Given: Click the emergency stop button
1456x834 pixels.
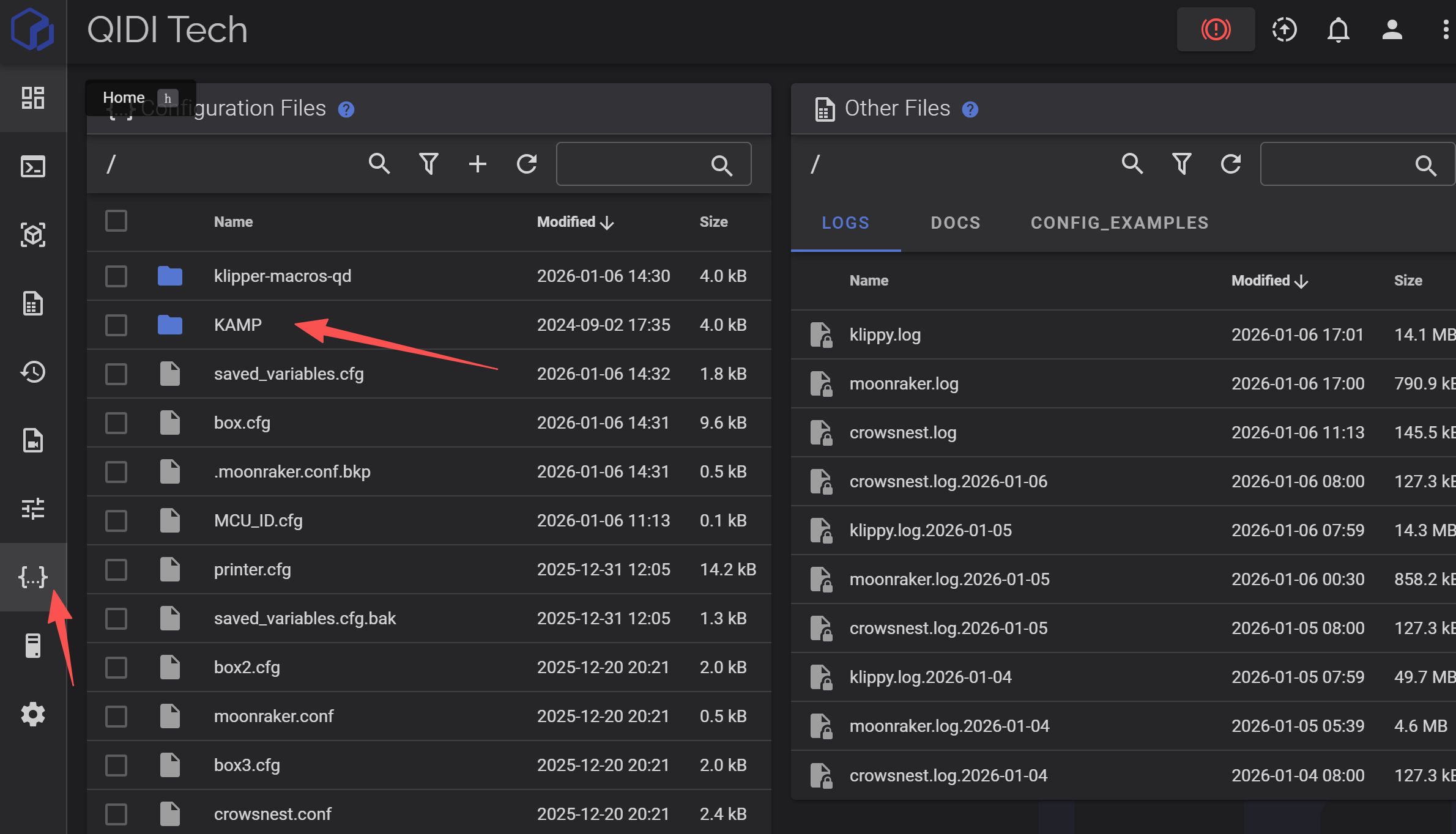Looking at the screenshot, I should point(1216,29).
